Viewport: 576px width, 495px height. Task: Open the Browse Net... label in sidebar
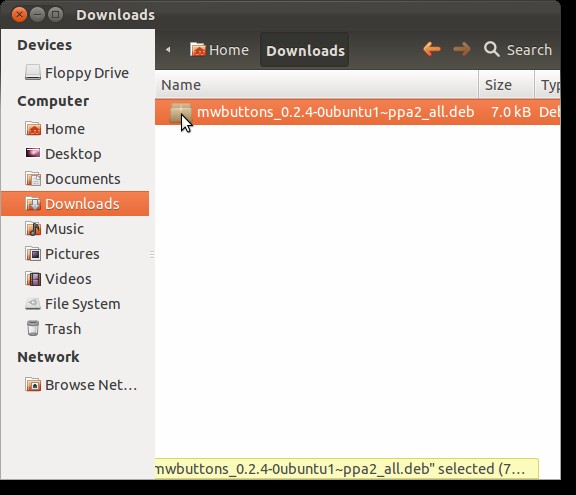pos(91,385)
